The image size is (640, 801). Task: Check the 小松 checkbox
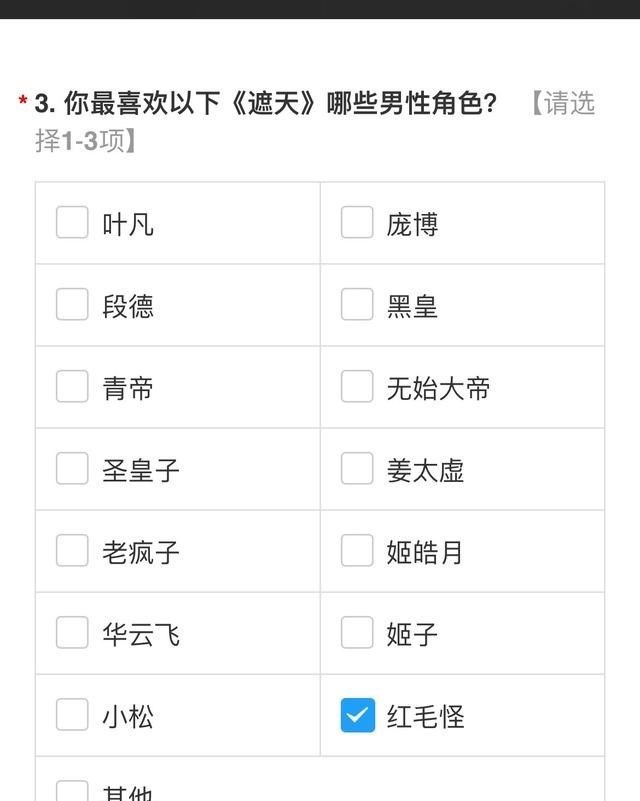tap(72, 715)
